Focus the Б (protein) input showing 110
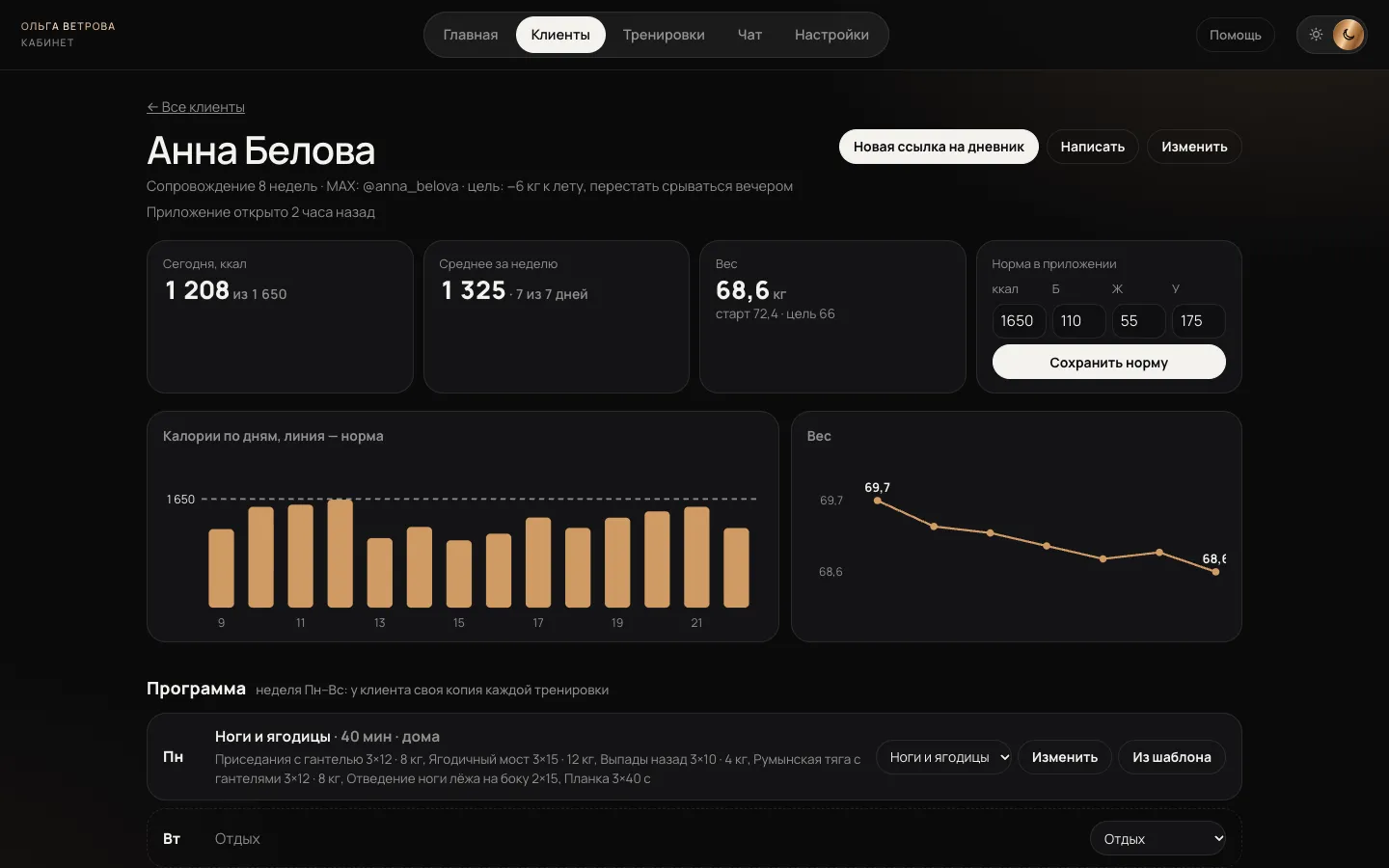This screenshot has height=868, width=1389. [1078, 321]
